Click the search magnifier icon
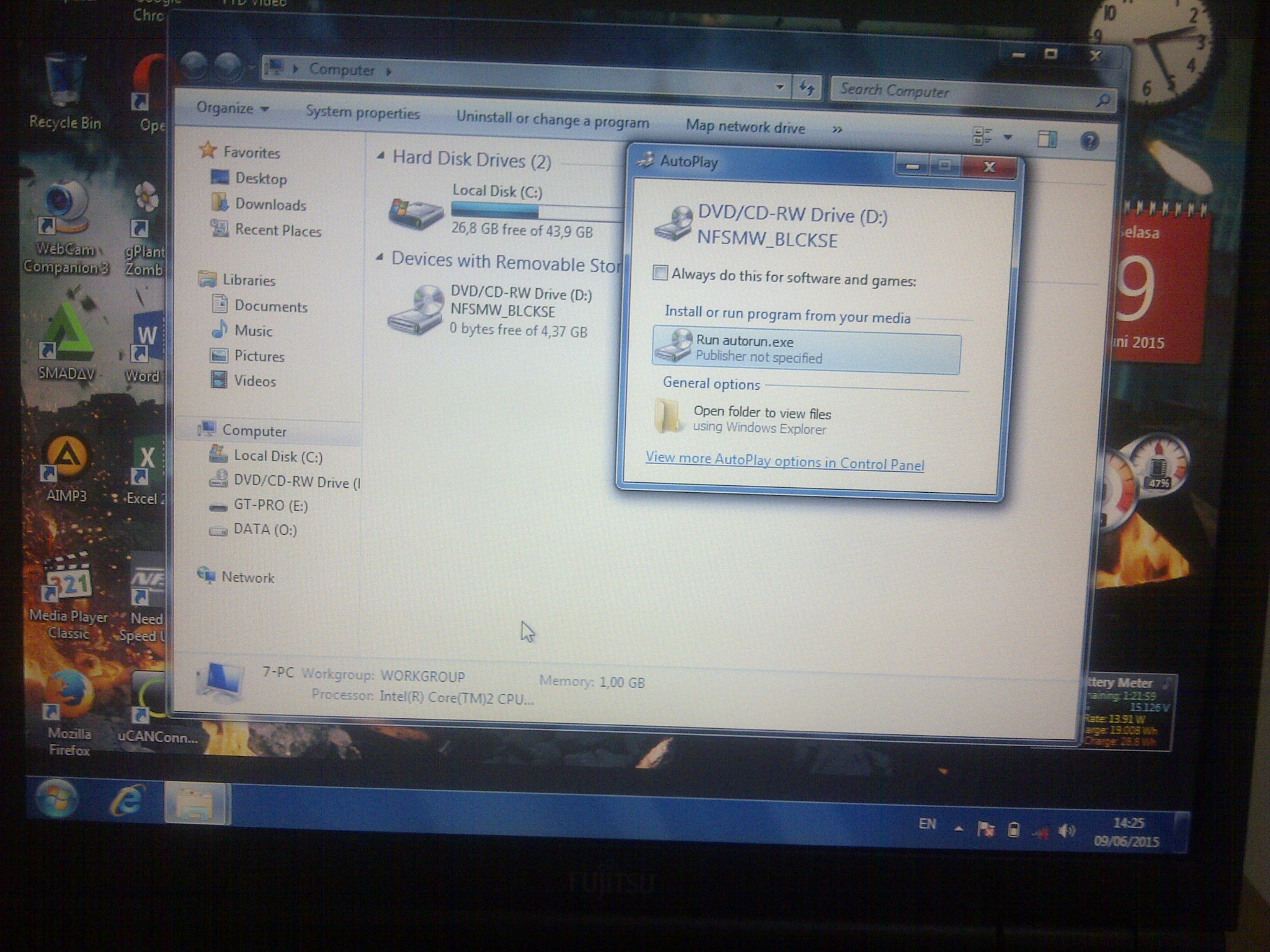Screen dimensions: 1270x952 coord(1103,100)
